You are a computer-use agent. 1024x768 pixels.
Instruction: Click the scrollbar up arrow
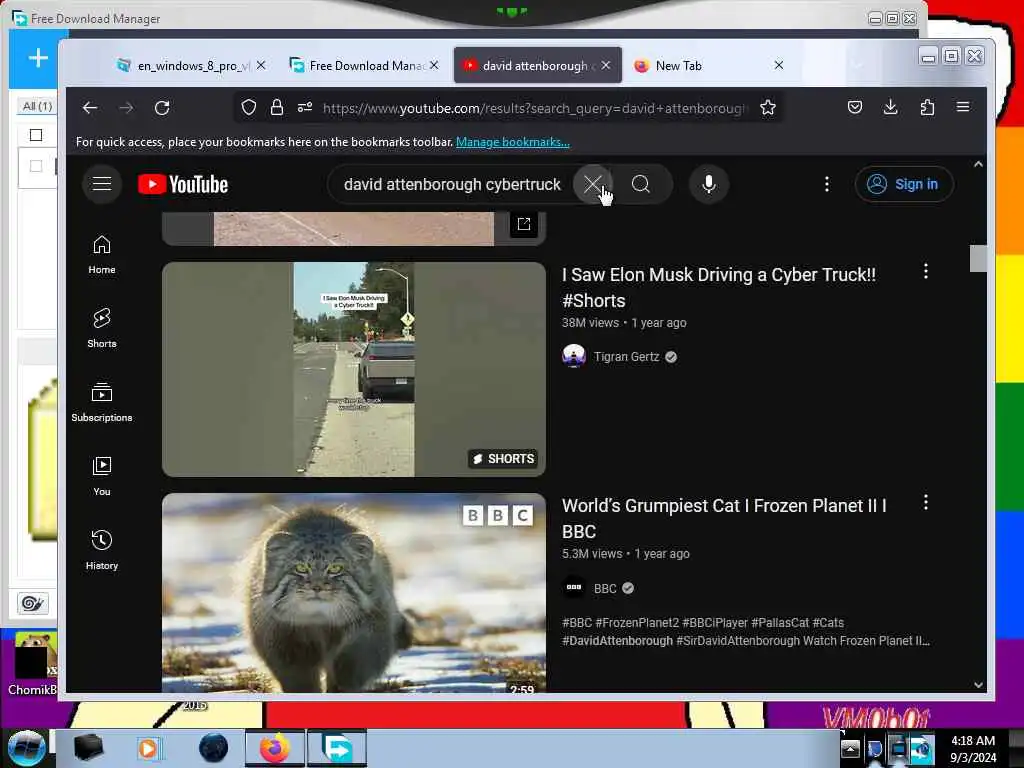(978, 165)
